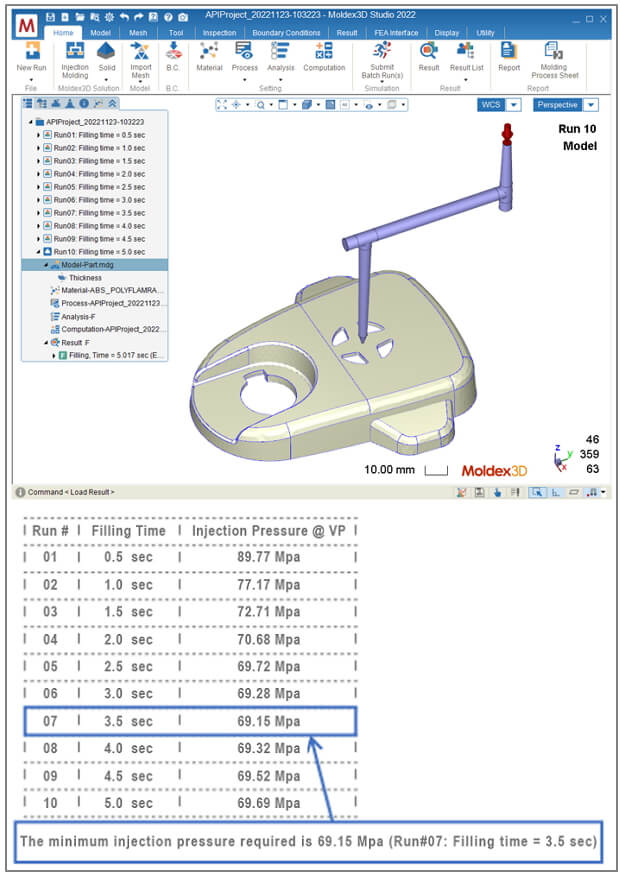The width and height of the screenshot is (621, 877).
Task: Open the Boundary Conditions ribbon tab
Action: pyautogui.click(x=286, y=33)
